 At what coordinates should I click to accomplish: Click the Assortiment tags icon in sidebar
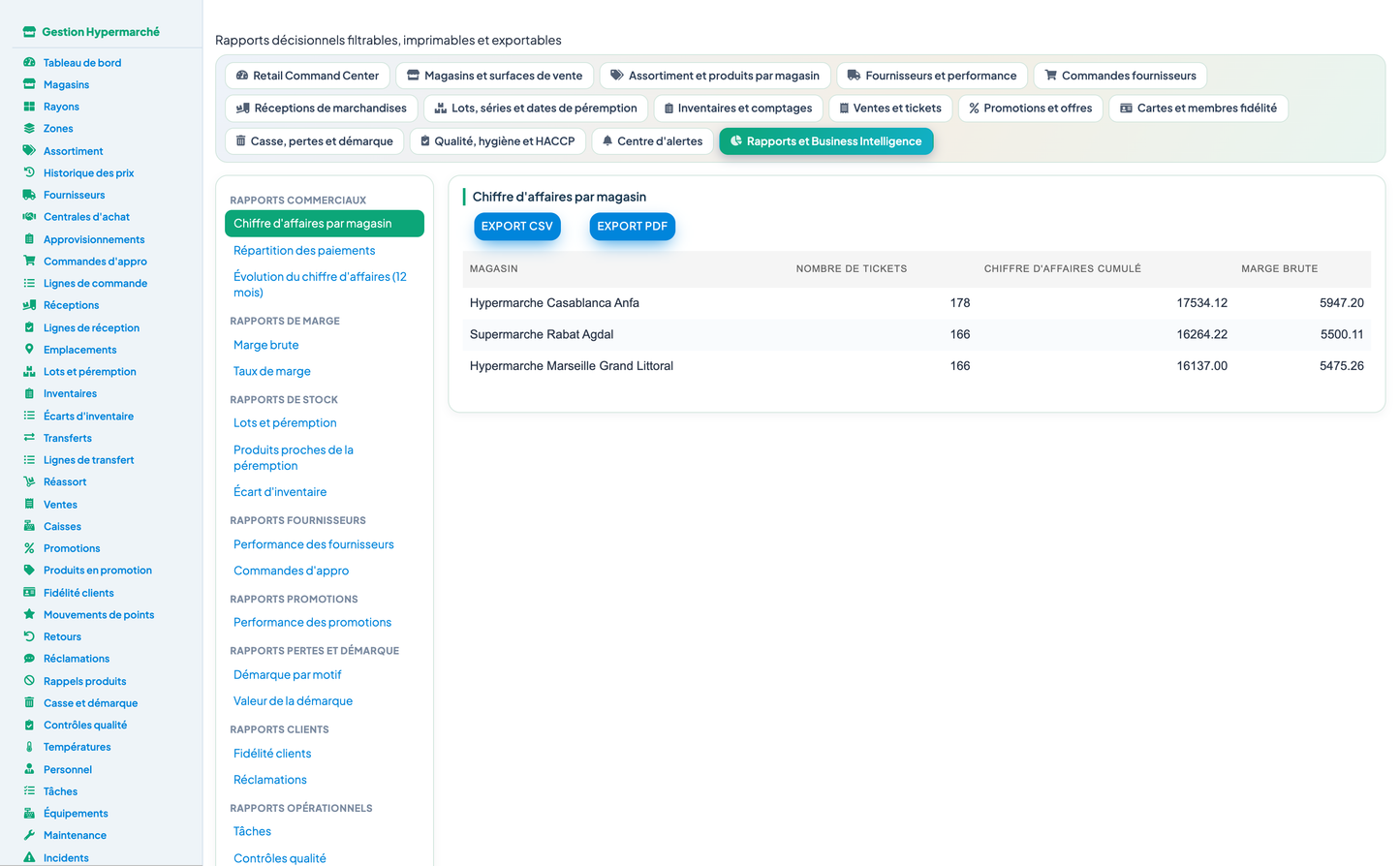coord(29,151)
